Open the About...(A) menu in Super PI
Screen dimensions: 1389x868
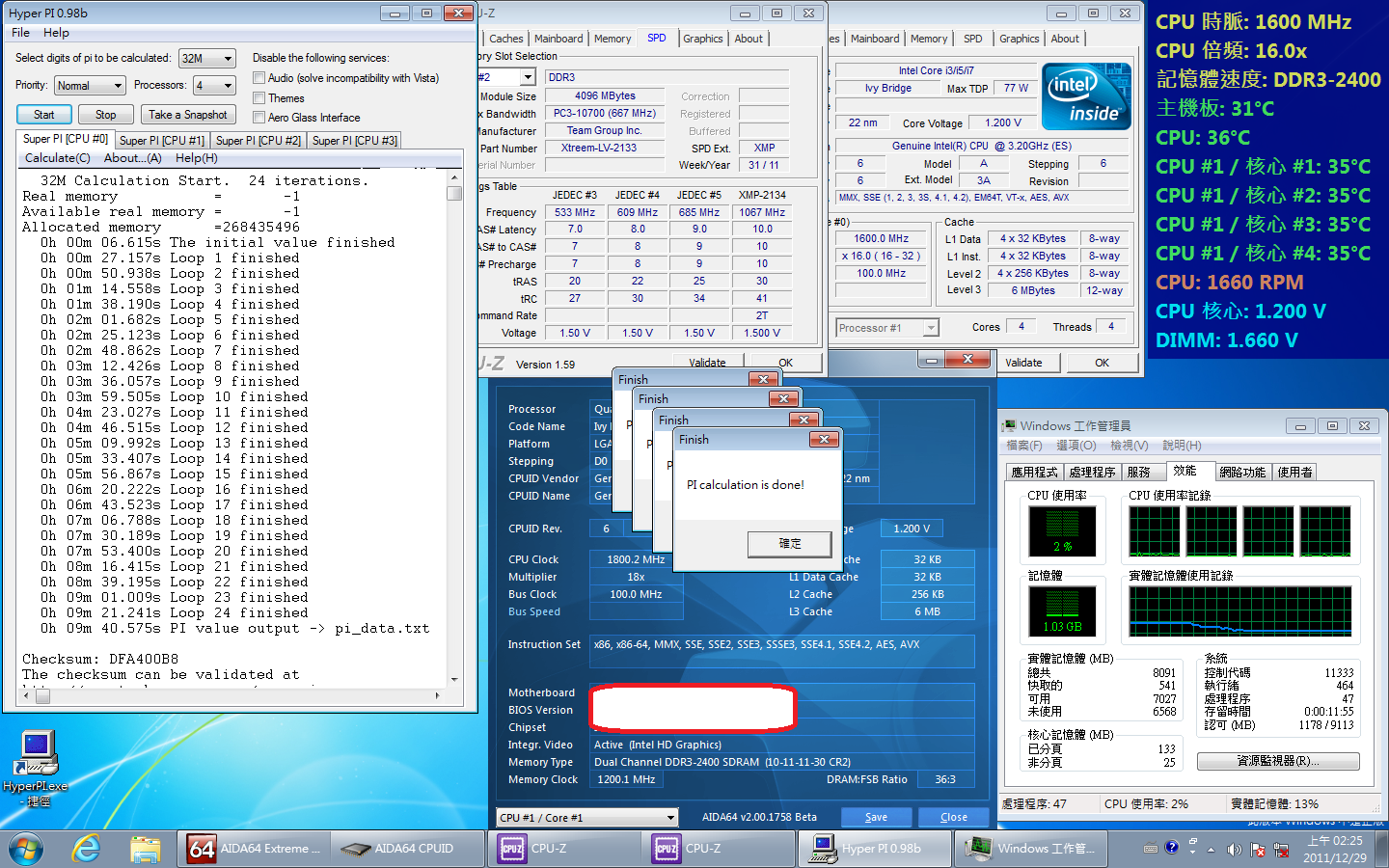132,158
